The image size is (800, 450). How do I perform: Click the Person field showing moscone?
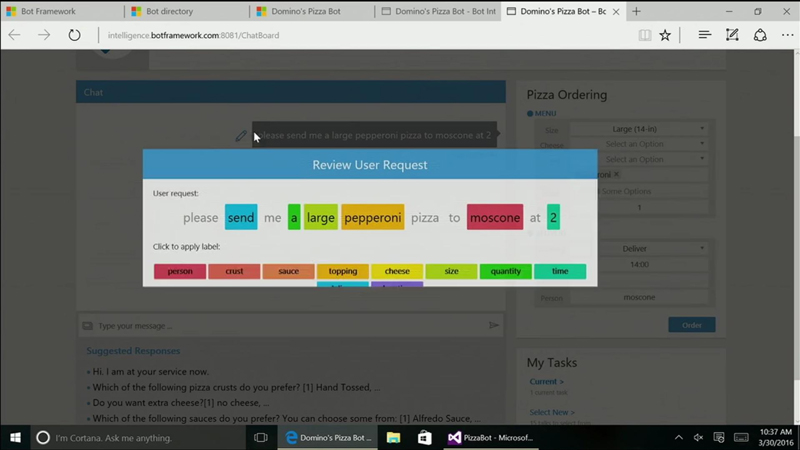639,297
